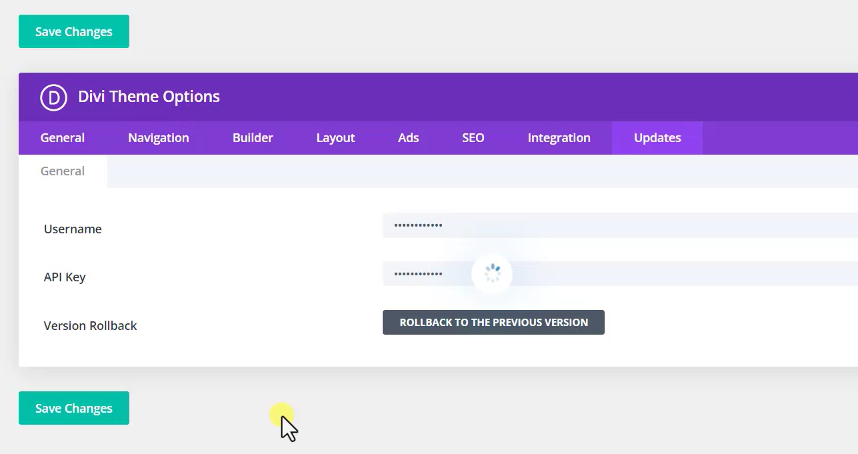Click the Divi Theme Options title
858x454 pixels.
(x=149, y=97)
